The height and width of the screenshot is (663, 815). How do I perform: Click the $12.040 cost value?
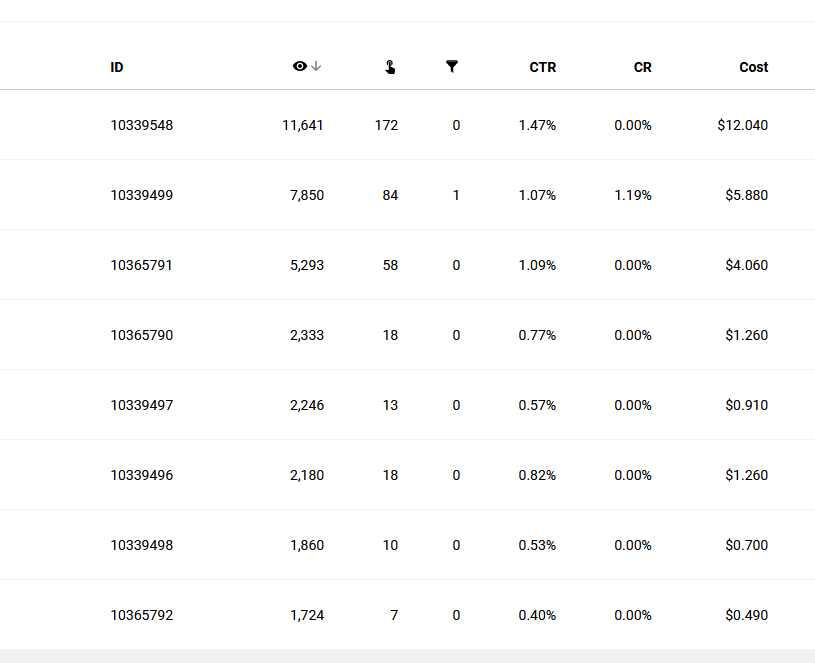[x=743, y=125]
